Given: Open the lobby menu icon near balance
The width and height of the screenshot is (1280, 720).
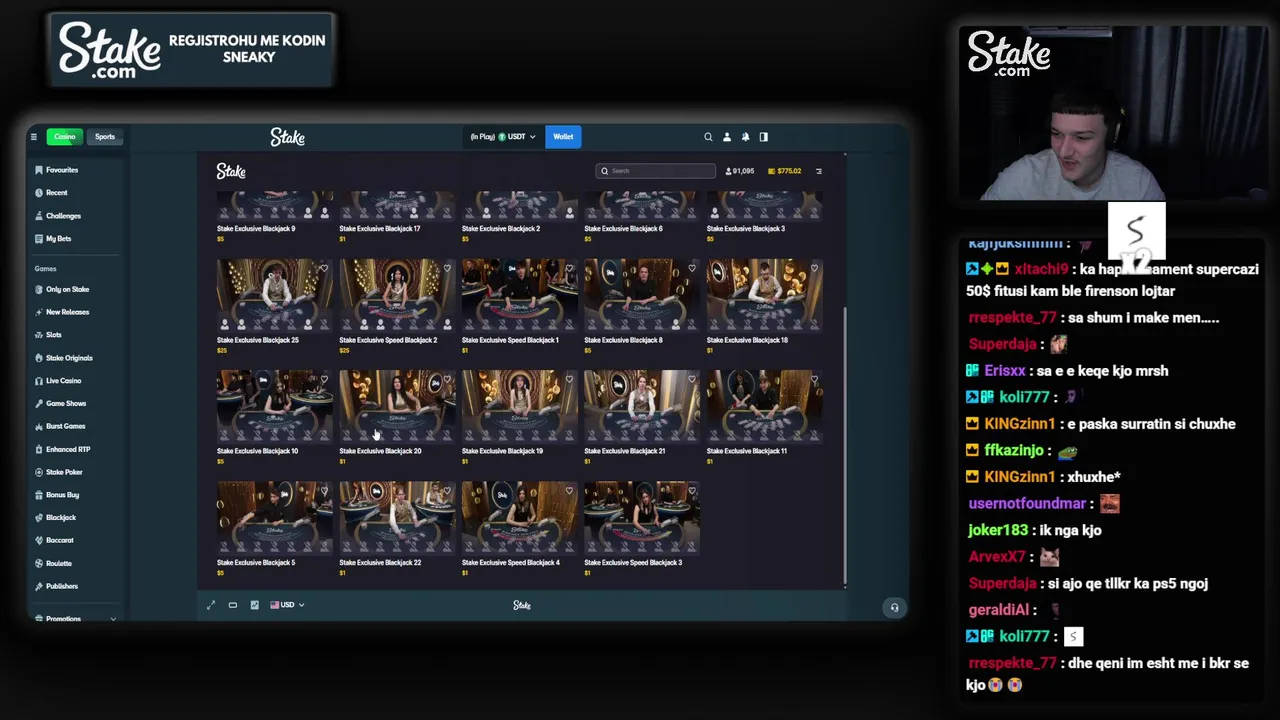Looking at the screenshot, I should [x=819, y=171].
